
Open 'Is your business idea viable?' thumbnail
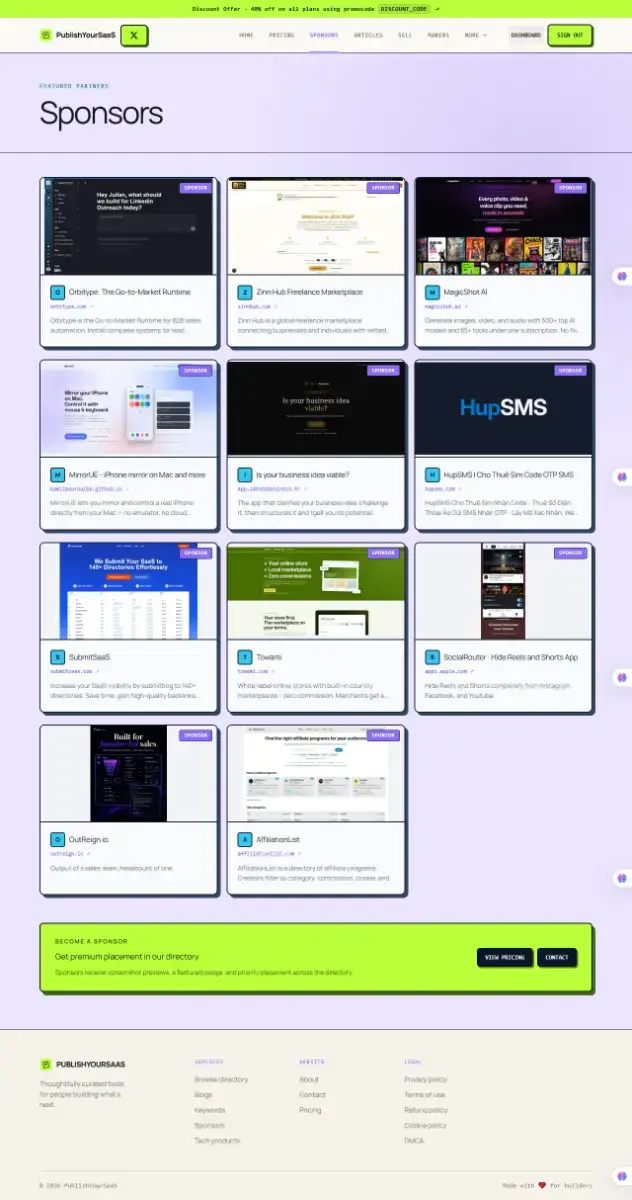click(x=316, y=409)
